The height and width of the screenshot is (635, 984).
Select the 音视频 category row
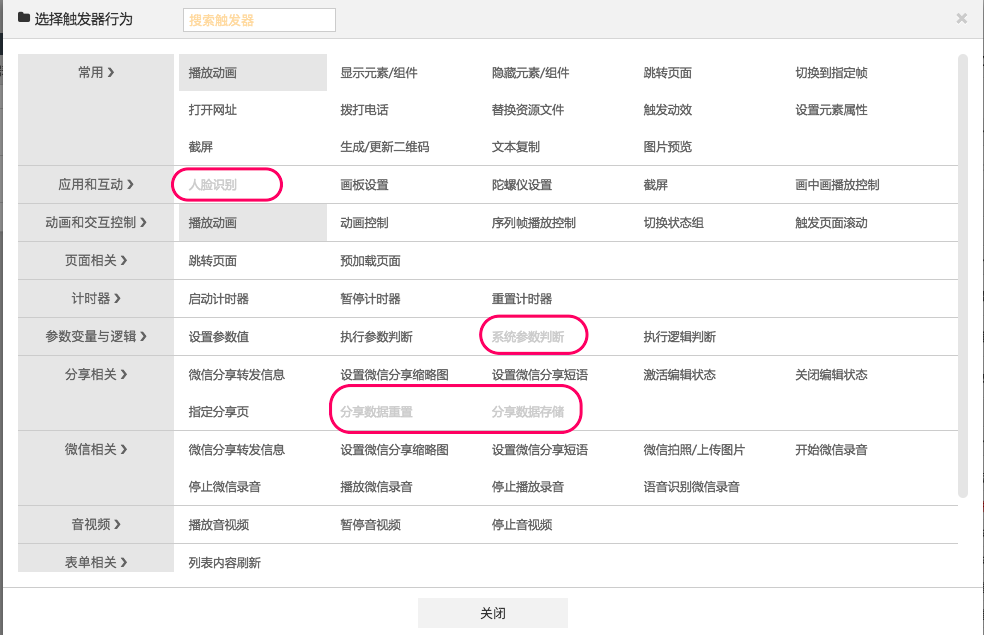(96, 525)
